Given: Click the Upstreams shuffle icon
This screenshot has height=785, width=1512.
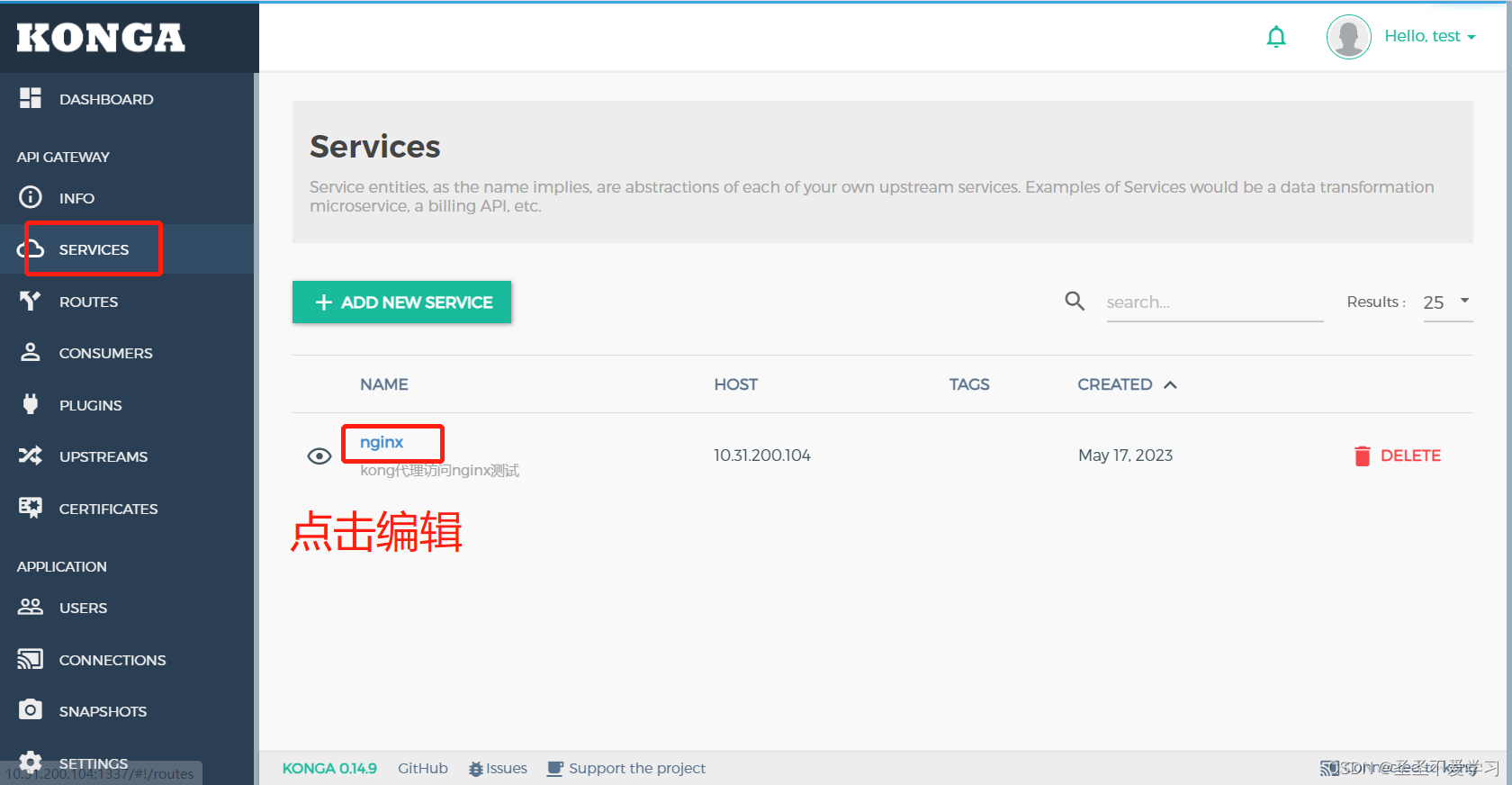Looking at the screenshot, I should point(31,456).
